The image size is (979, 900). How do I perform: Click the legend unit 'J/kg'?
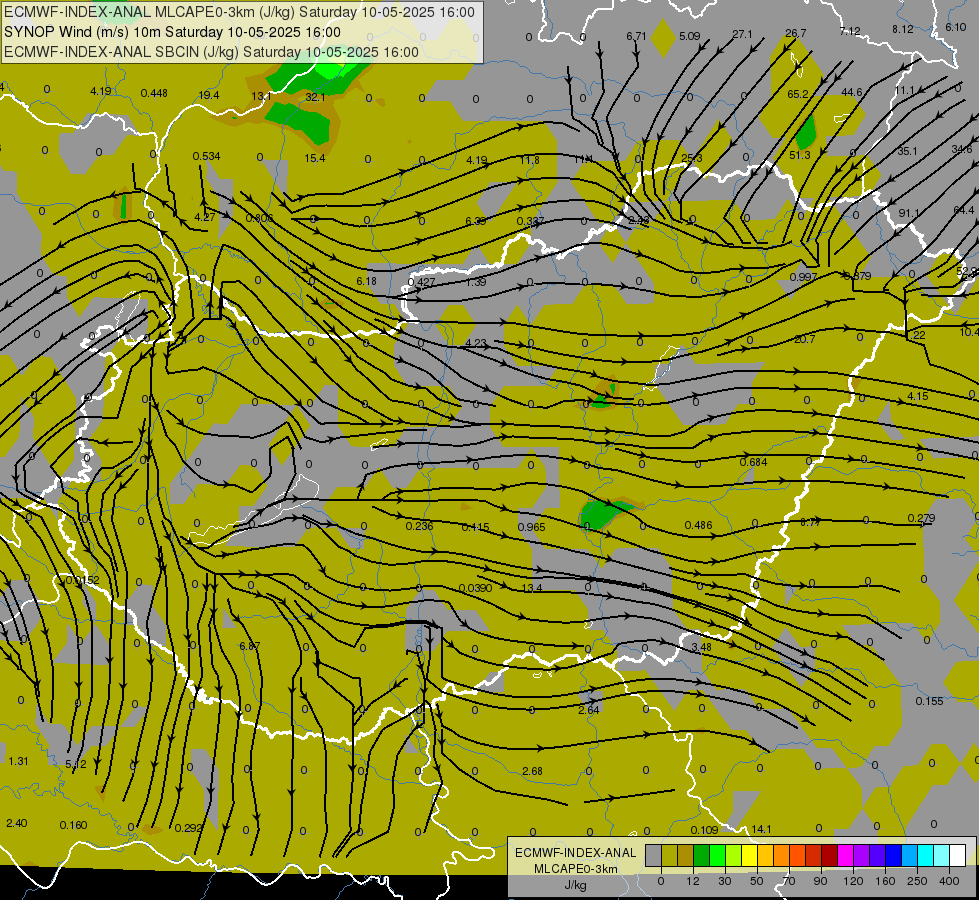[x=575, y=885]
